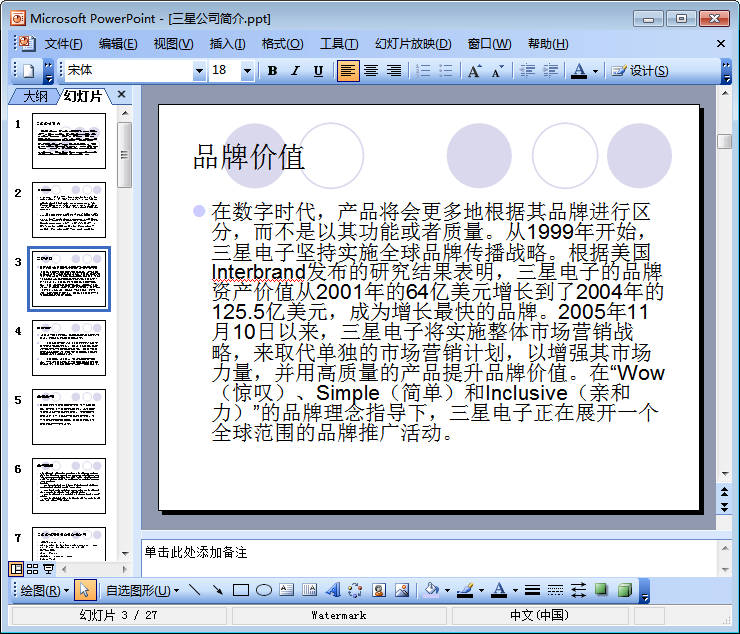Open the 帮助(H) menu
The height and width of the screenshot is (634, 740).
coord(548,44)
